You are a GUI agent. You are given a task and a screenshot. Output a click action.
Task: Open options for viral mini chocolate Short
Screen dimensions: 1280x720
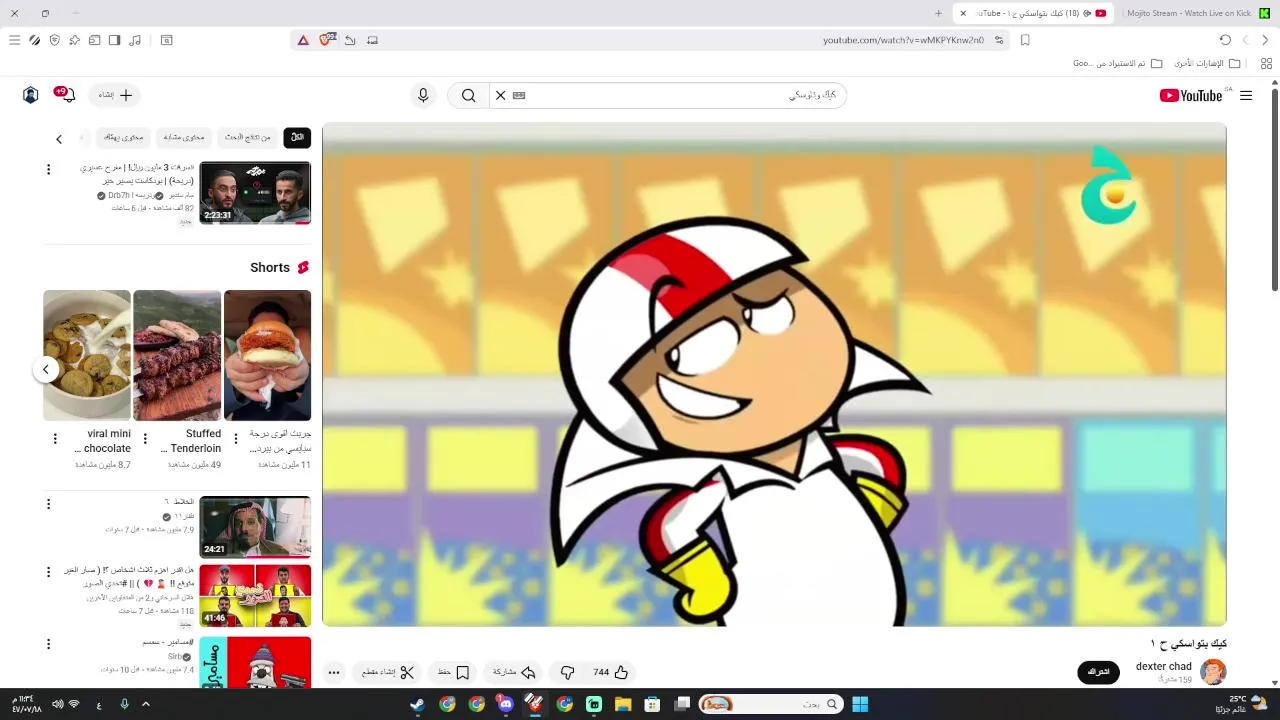point(55,438)
